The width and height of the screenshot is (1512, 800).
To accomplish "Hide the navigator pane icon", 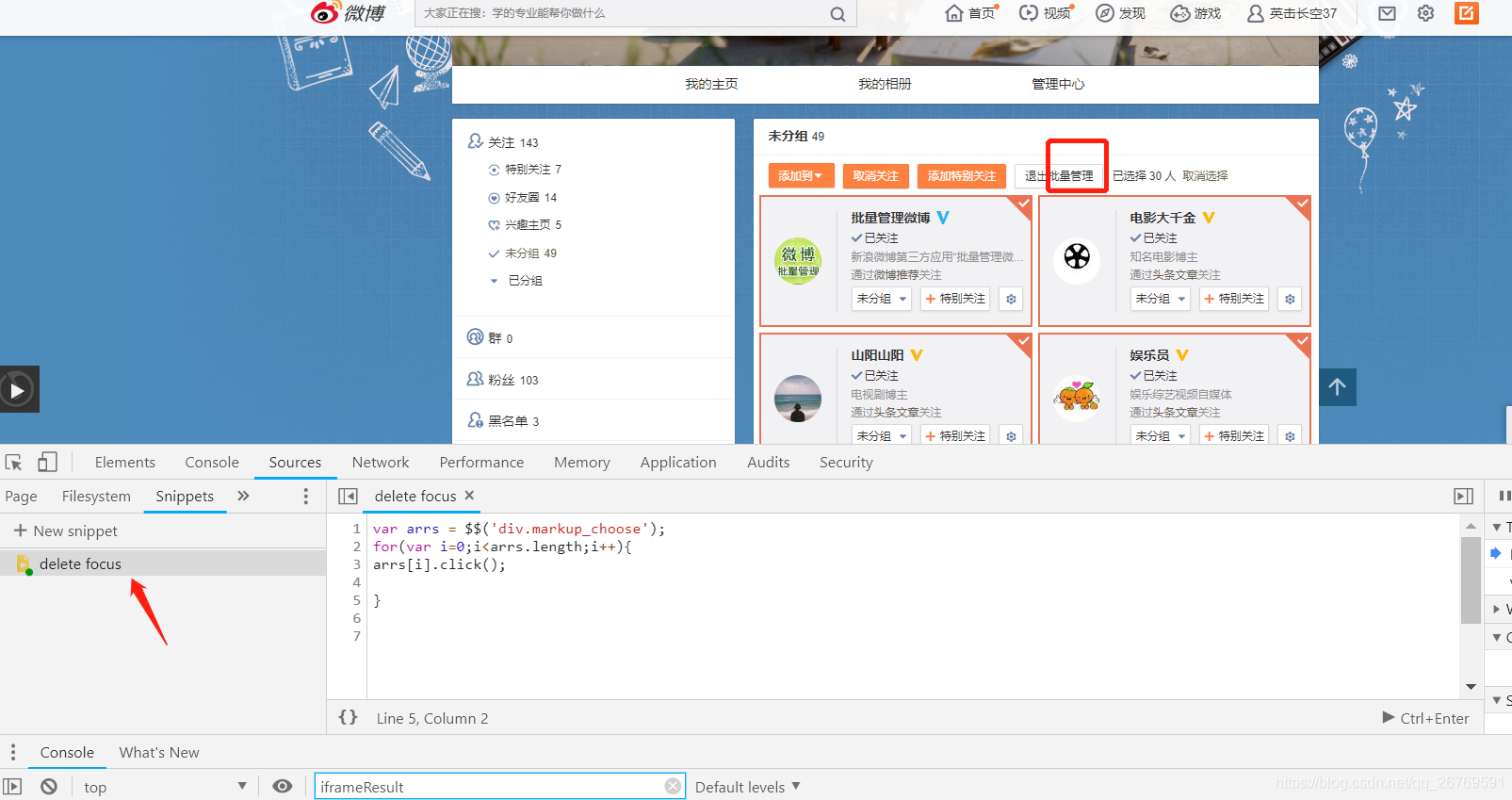I will [348, 496].
